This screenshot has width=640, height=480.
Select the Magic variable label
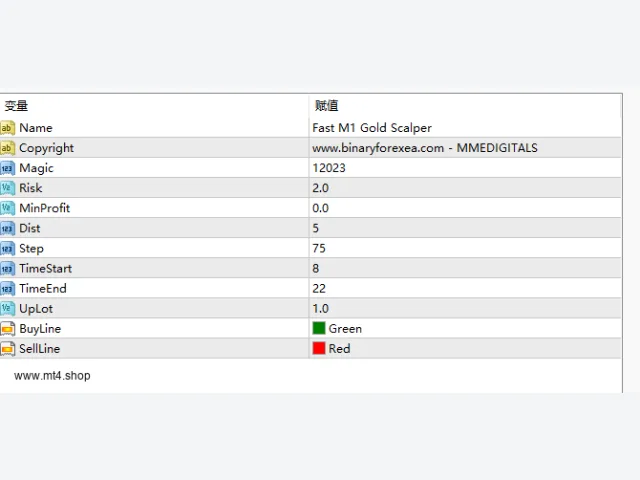36,168
